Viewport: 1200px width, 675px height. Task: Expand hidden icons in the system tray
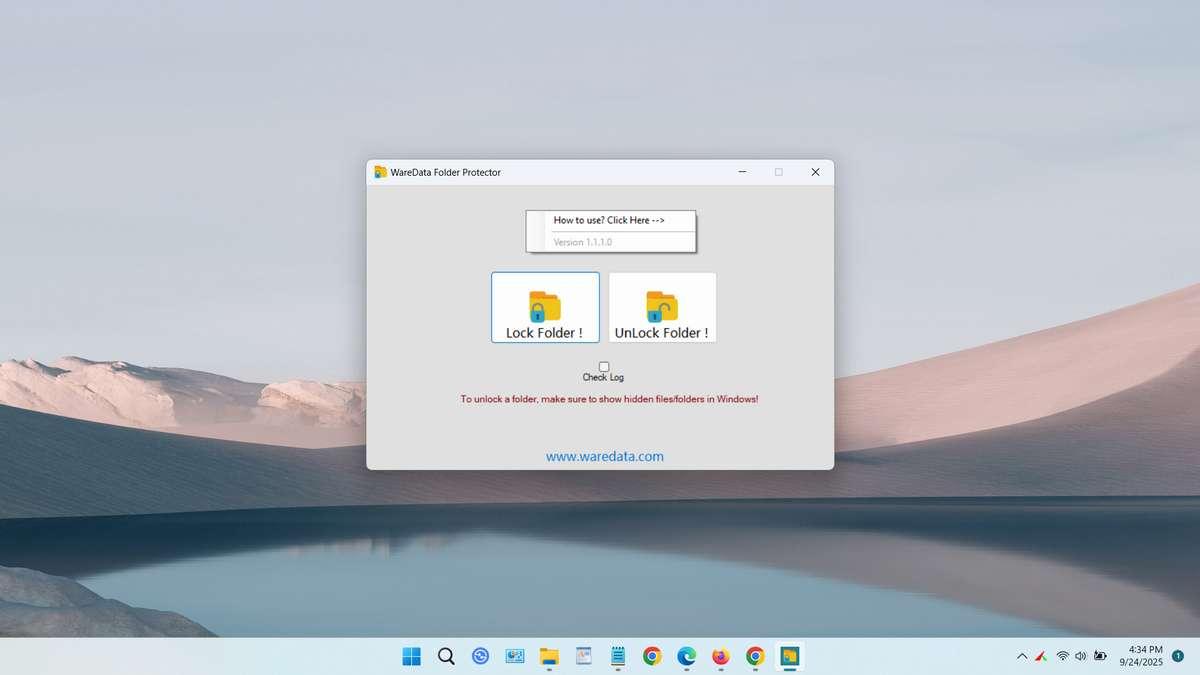(1022, 656)
